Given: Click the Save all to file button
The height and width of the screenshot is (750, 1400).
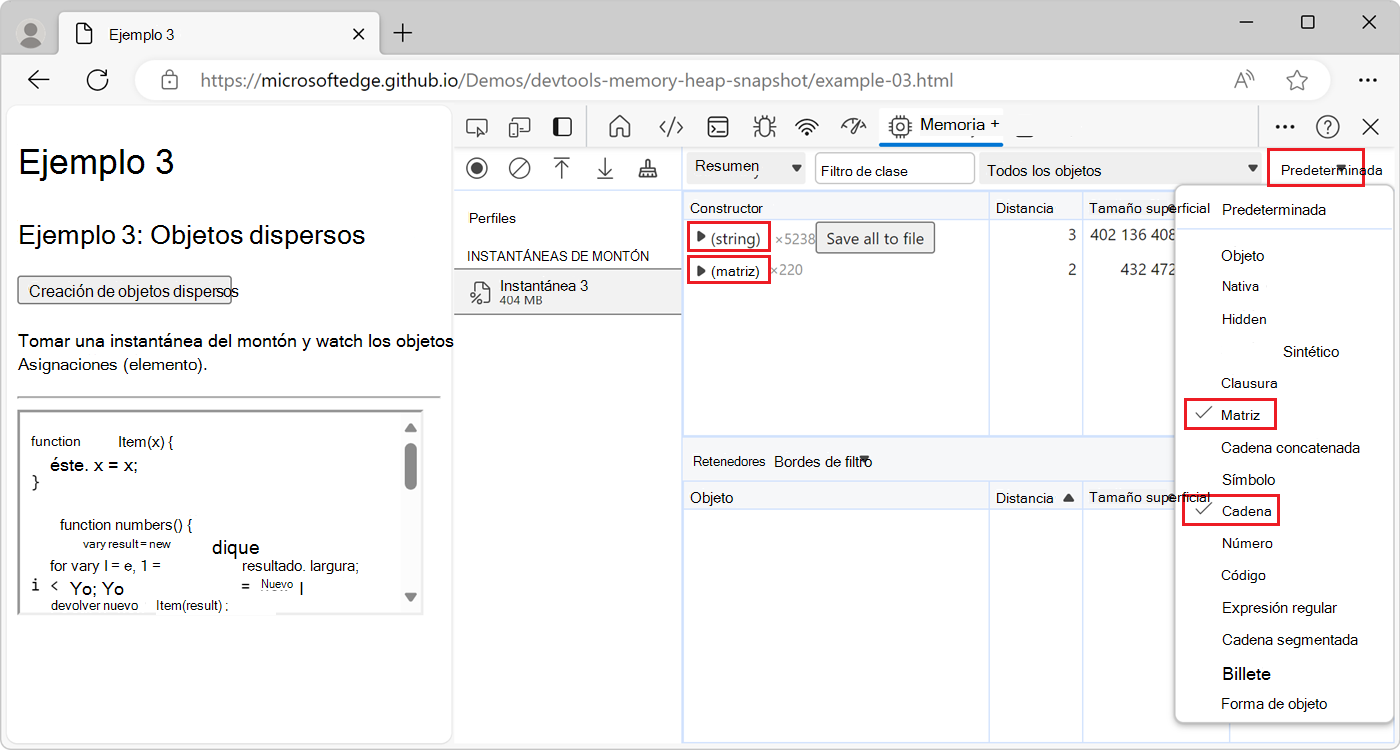Looking at the screenshot, I should pos(875,239).
